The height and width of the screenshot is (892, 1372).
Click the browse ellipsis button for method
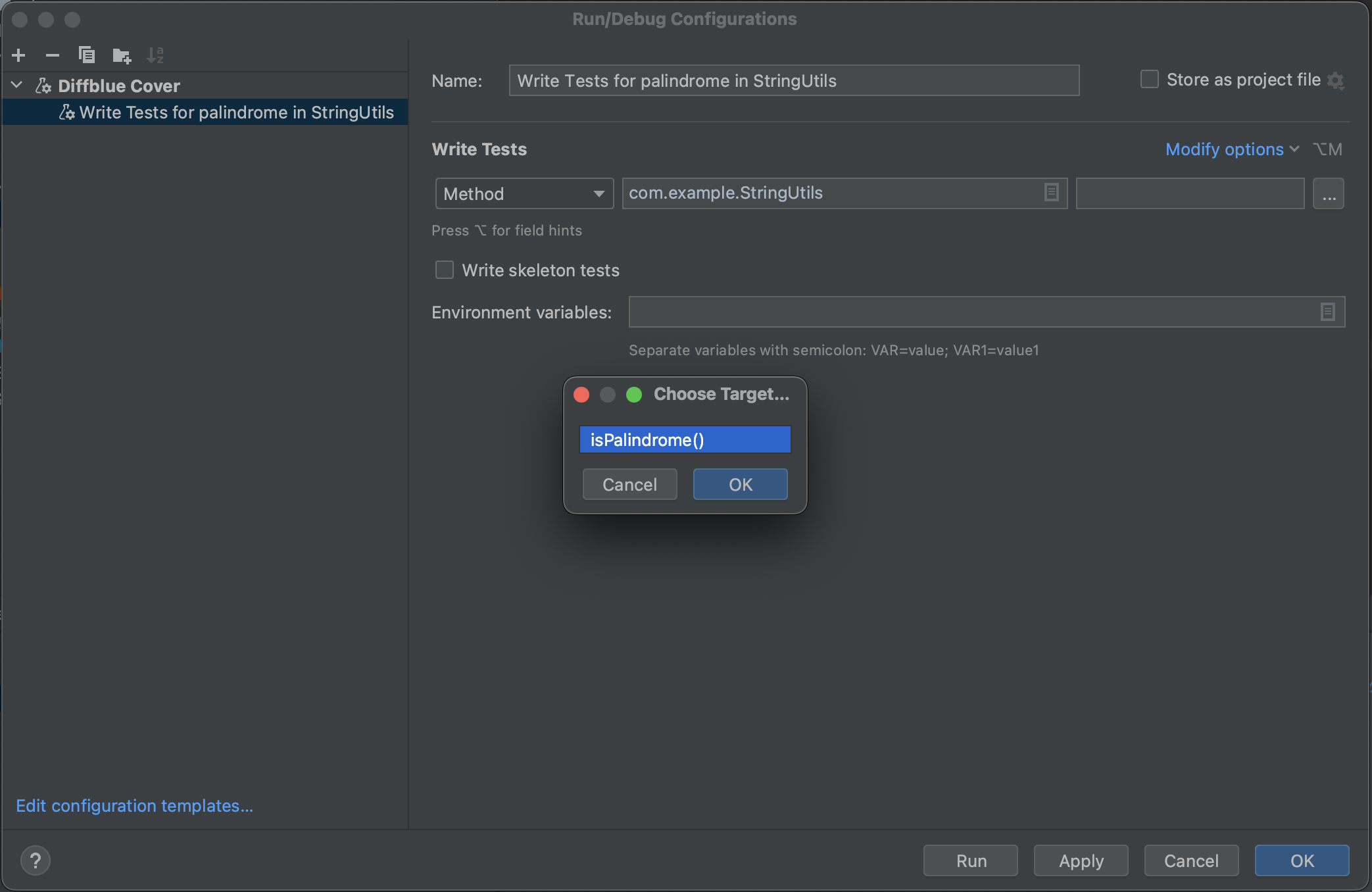coord(1328,193)
